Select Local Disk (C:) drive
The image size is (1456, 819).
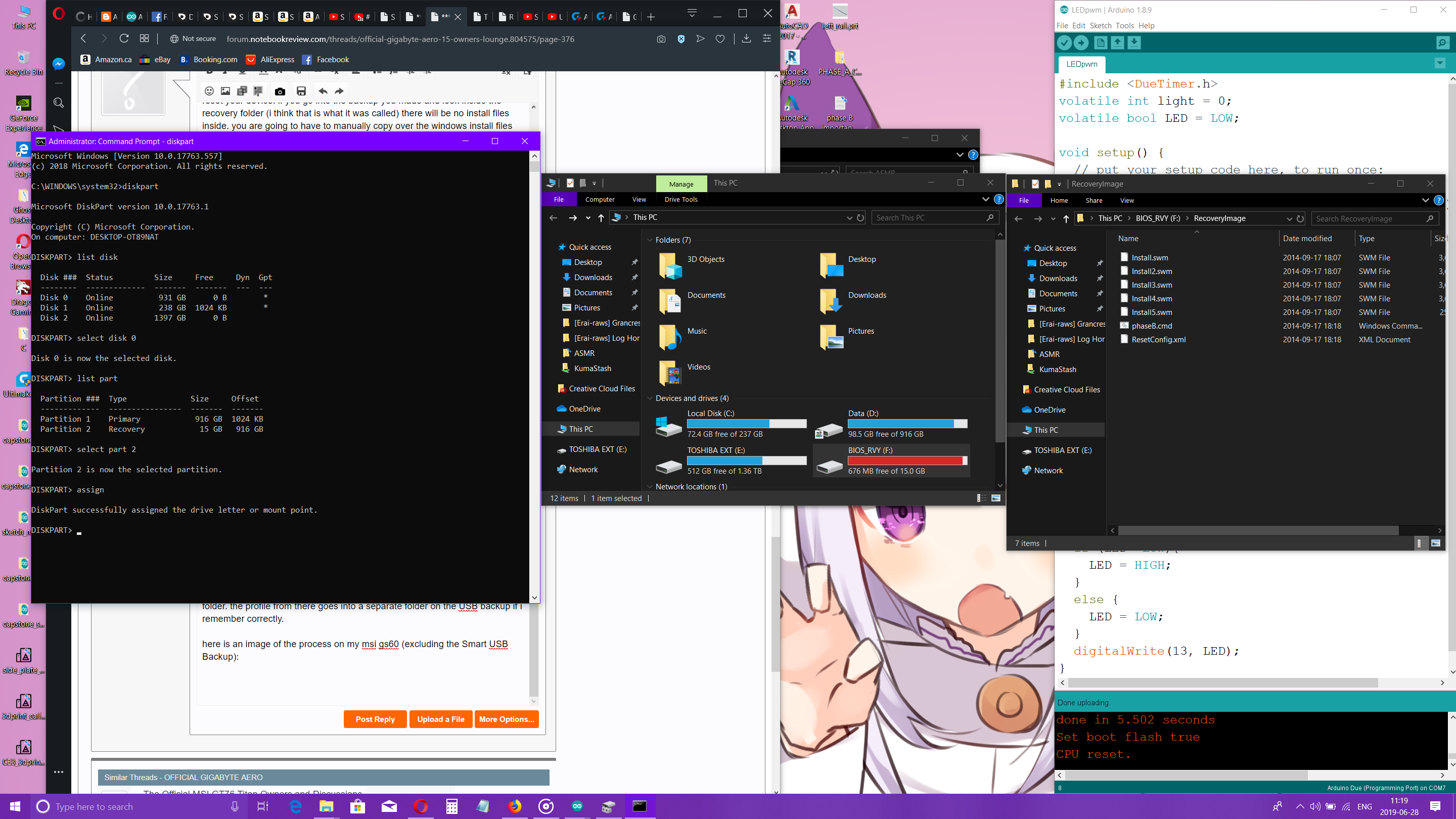731,424
